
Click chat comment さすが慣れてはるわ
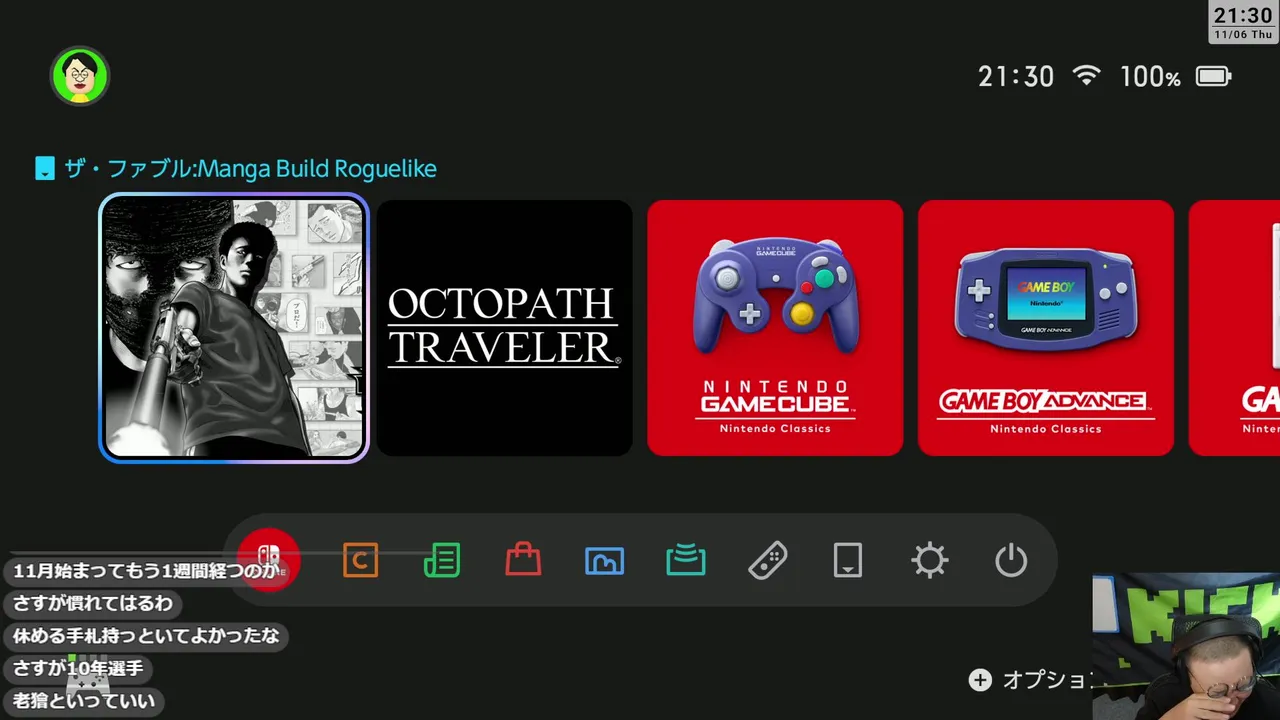coord(93,603)
